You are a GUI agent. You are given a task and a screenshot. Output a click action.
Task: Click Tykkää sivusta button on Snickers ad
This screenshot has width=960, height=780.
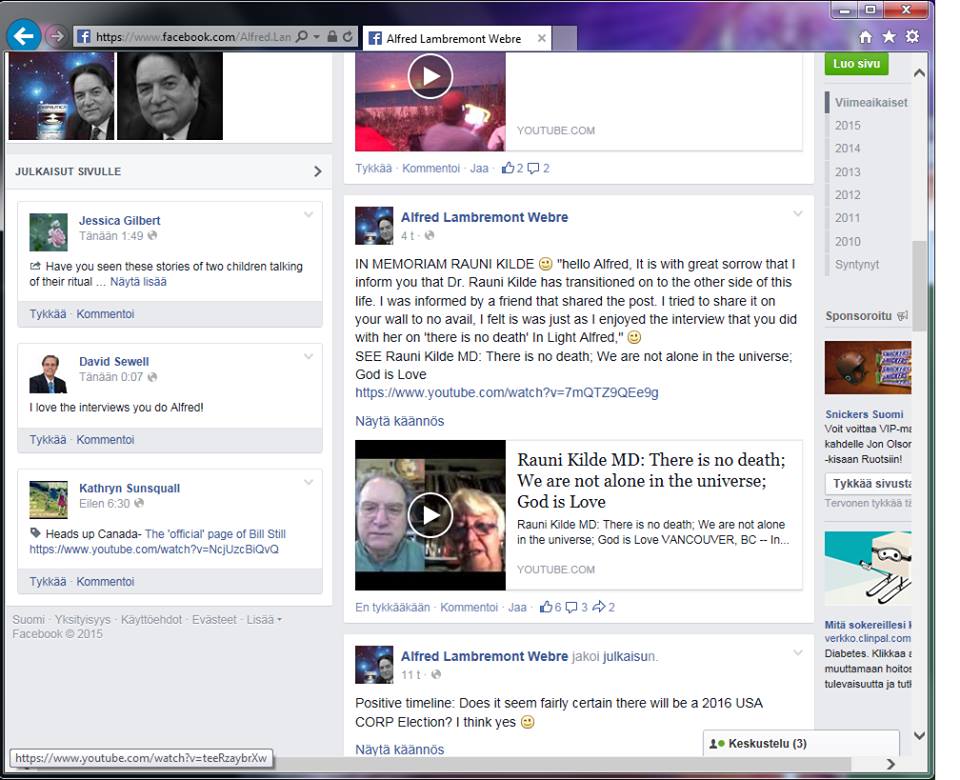click(868, 484)
